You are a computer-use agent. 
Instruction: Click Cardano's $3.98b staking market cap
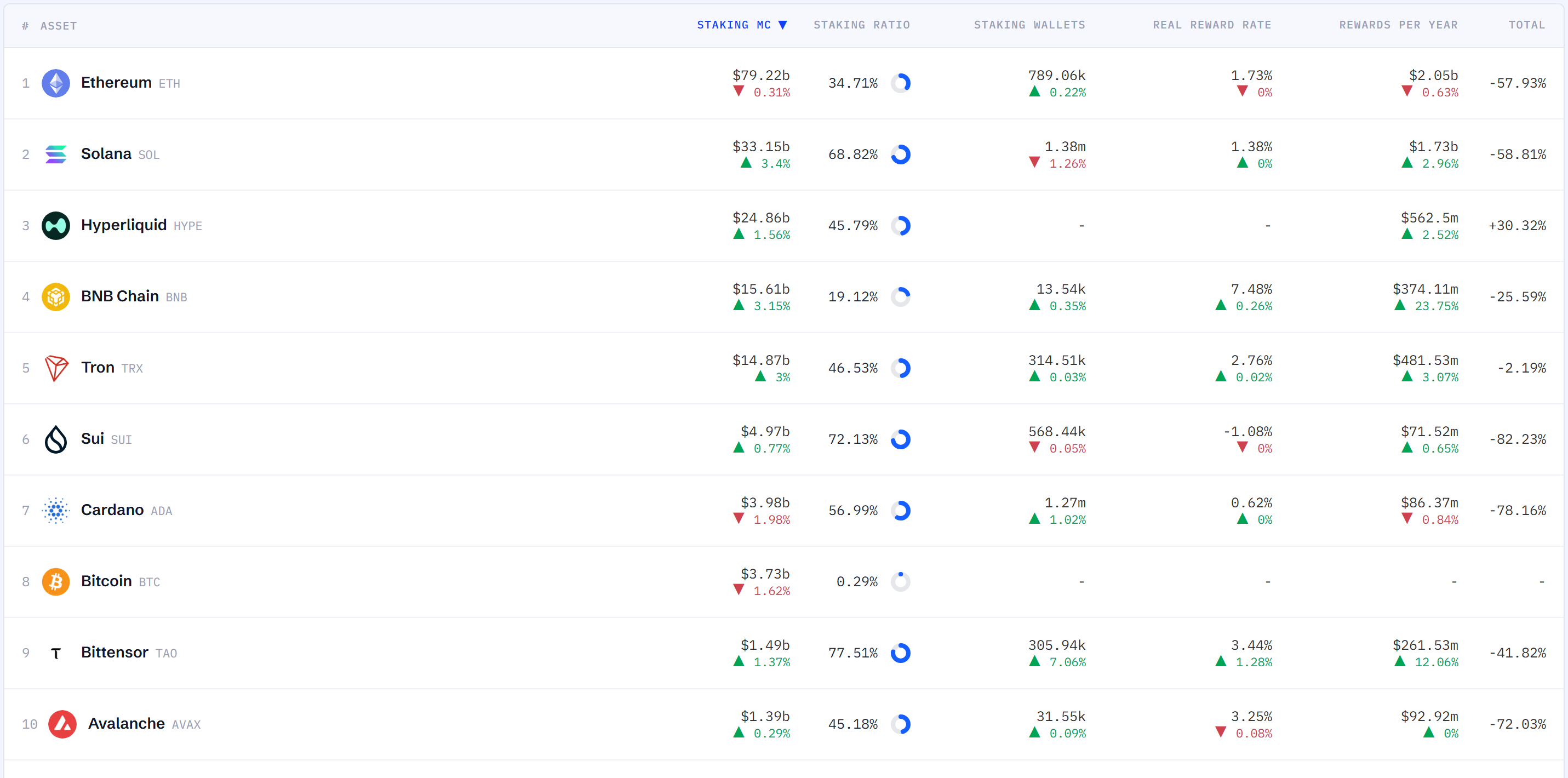(x=765, y=502)
